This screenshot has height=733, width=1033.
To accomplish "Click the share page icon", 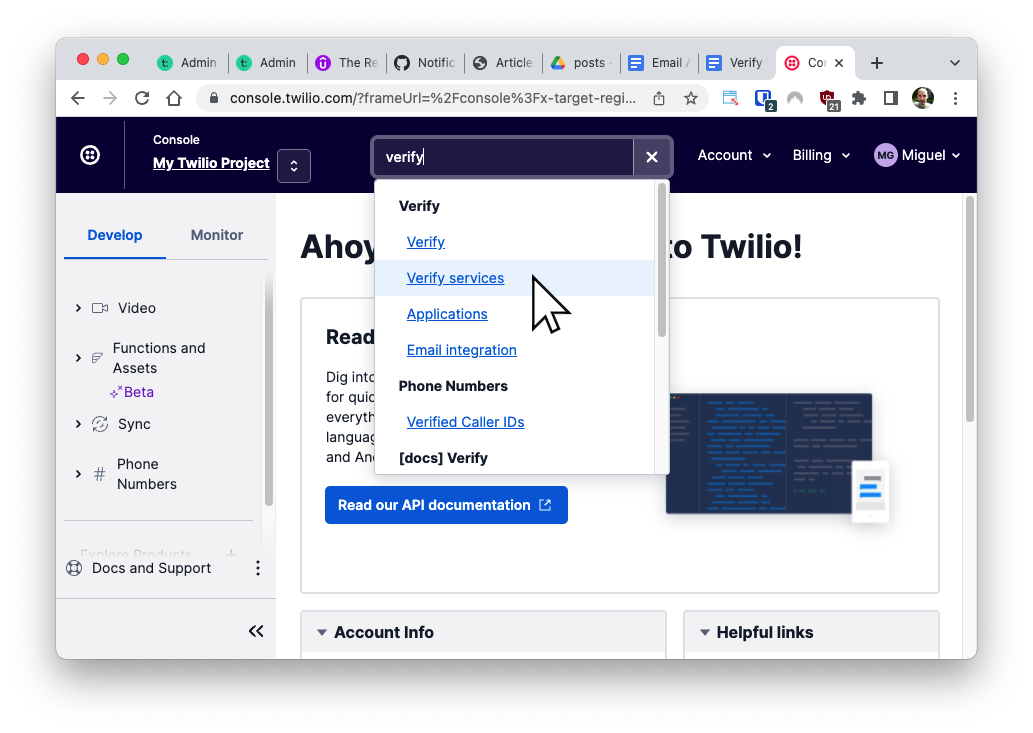I will (659, 99).
